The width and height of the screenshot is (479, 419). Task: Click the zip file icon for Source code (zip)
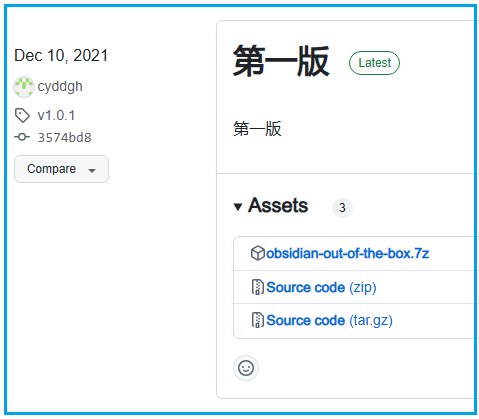tap(257, 287)
